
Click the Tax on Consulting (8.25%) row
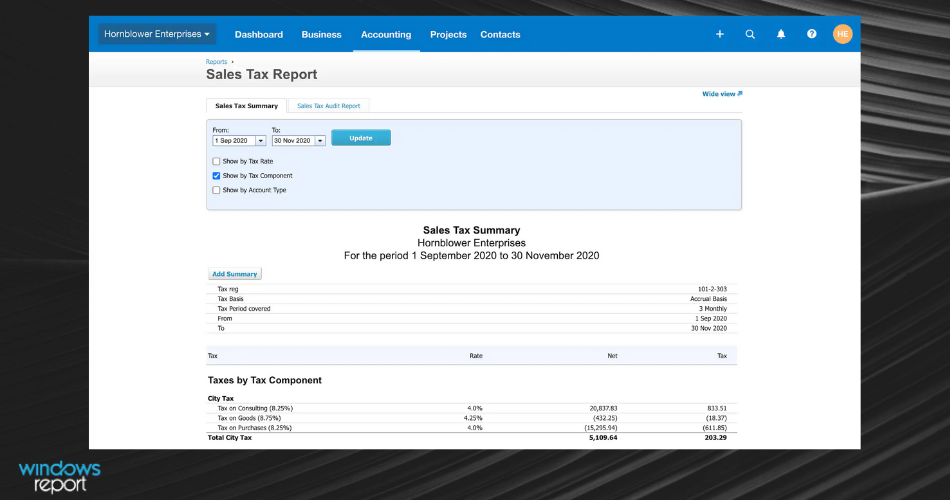[x=472, y=408]
